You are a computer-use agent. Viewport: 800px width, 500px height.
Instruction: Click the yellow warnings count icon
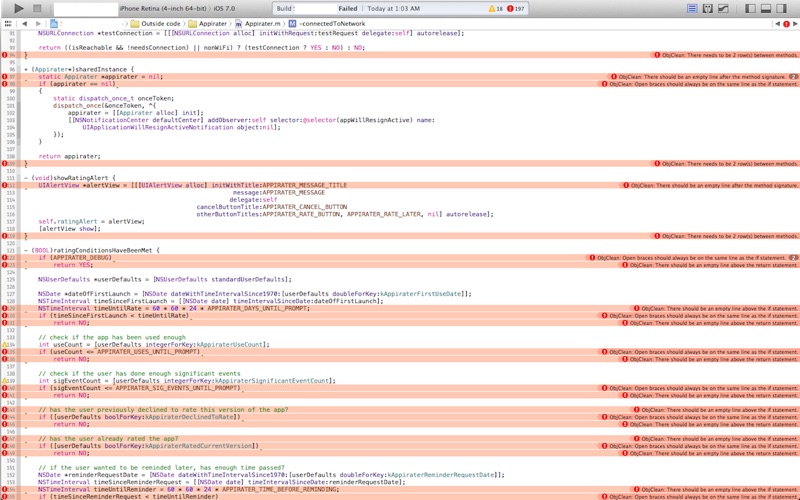click(x=491, y=8)
